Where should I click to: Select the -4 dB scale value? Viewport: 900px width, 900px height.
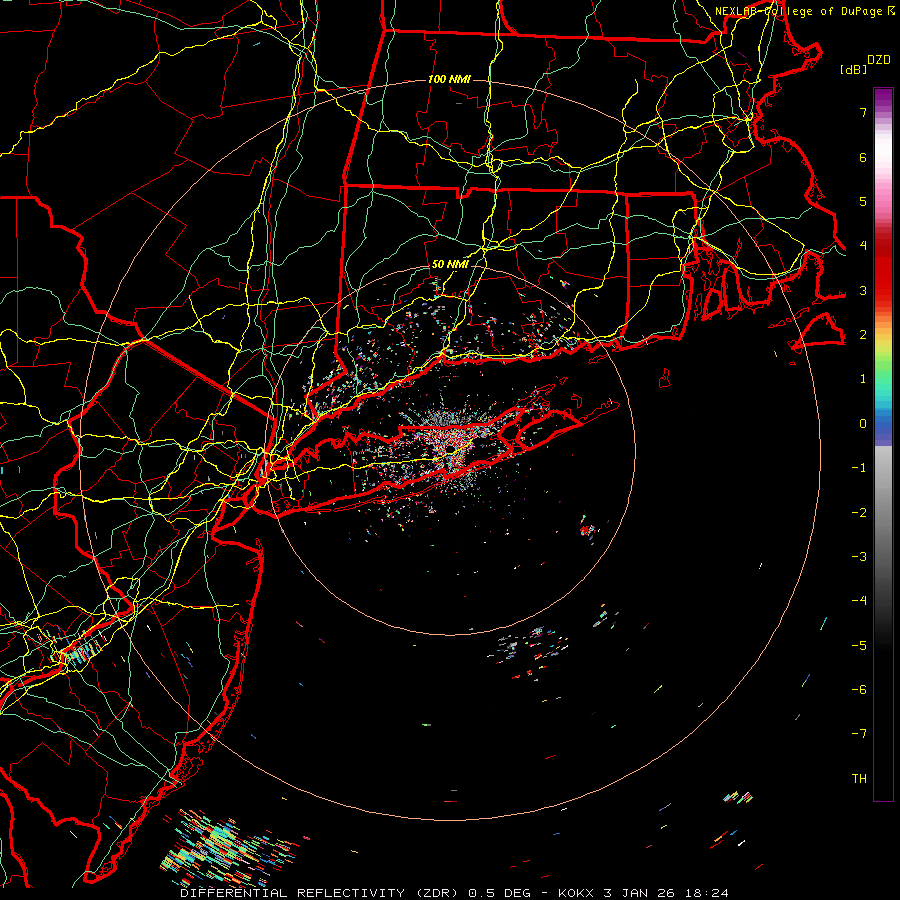(x=859, y=601)
